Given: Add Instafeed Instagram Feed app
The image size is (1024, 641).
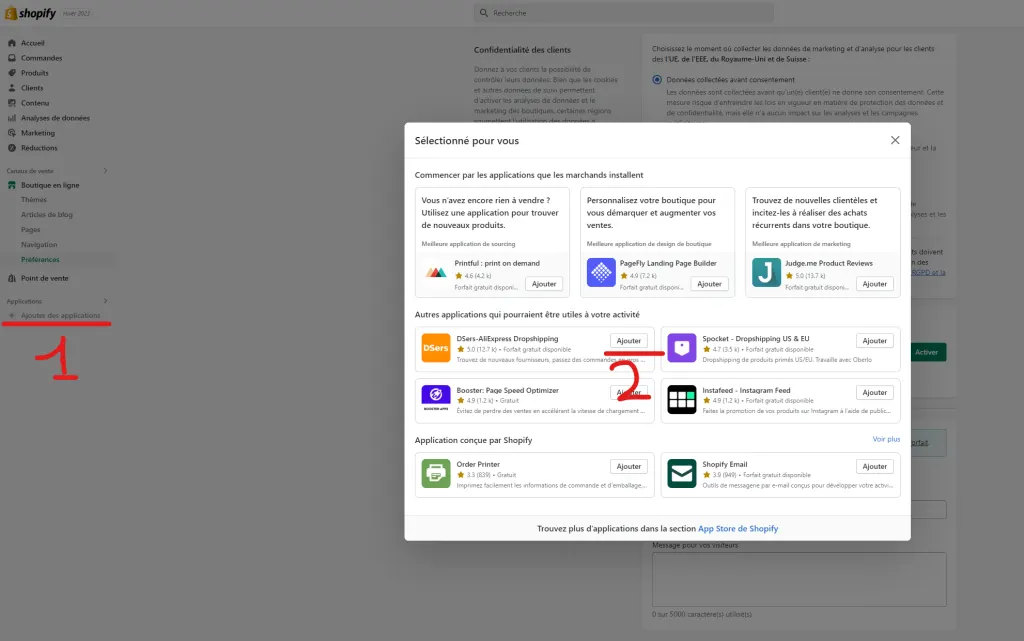Looking at the screenshot, I should point(874,392).
